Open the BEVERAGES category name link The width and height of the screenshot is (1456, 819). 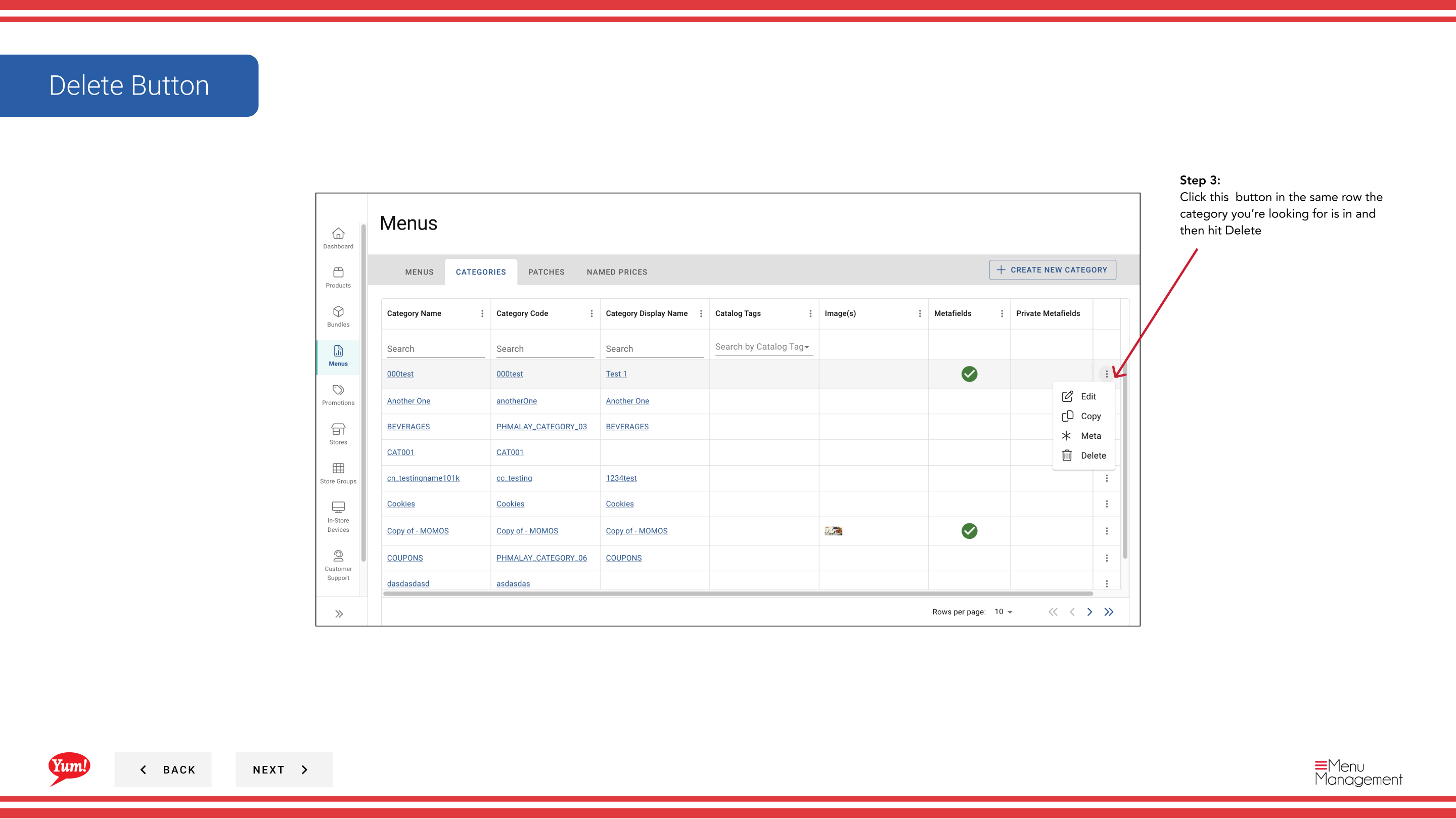(x=408, y=427)
